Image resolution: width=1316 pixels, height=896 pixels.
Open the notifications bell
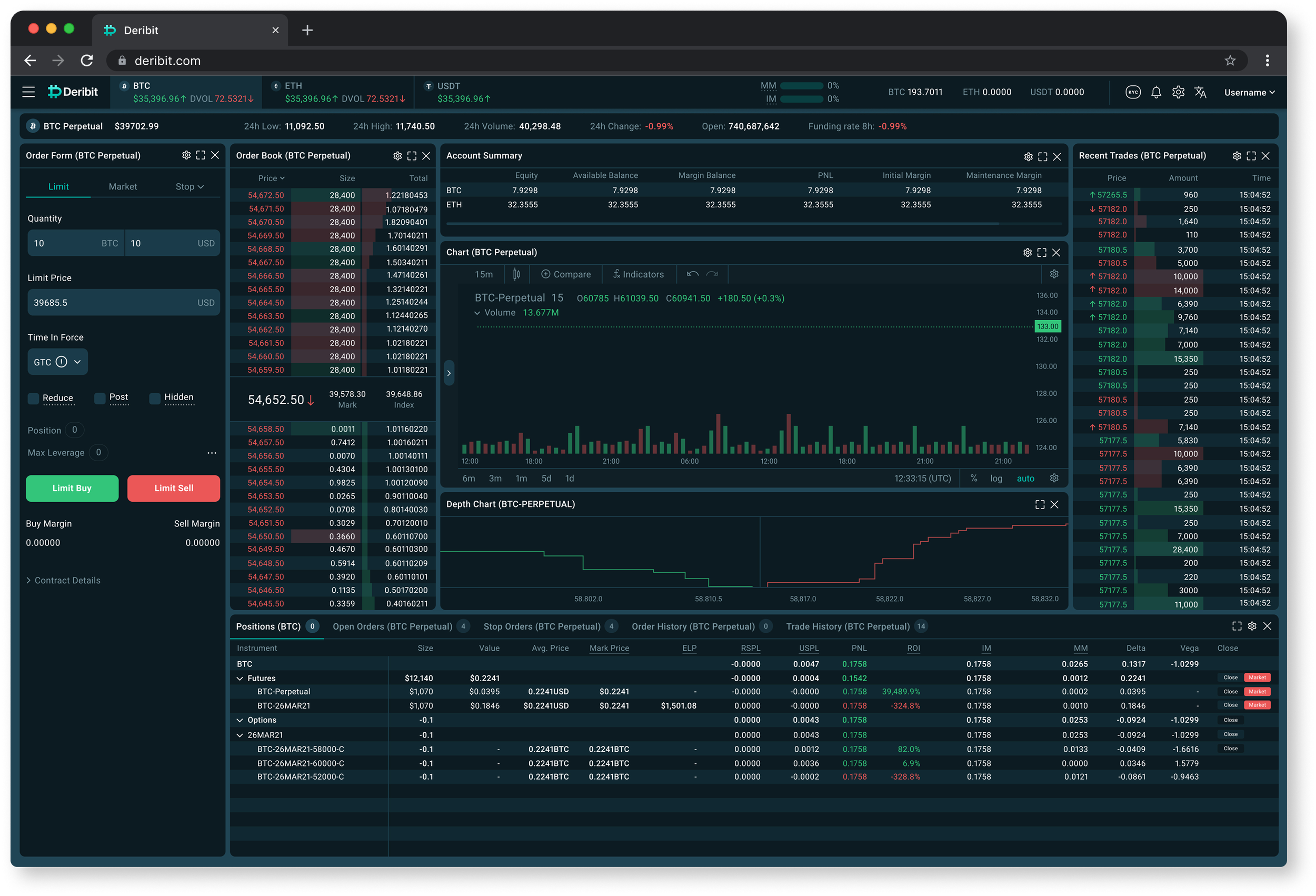pos(1156,92)
